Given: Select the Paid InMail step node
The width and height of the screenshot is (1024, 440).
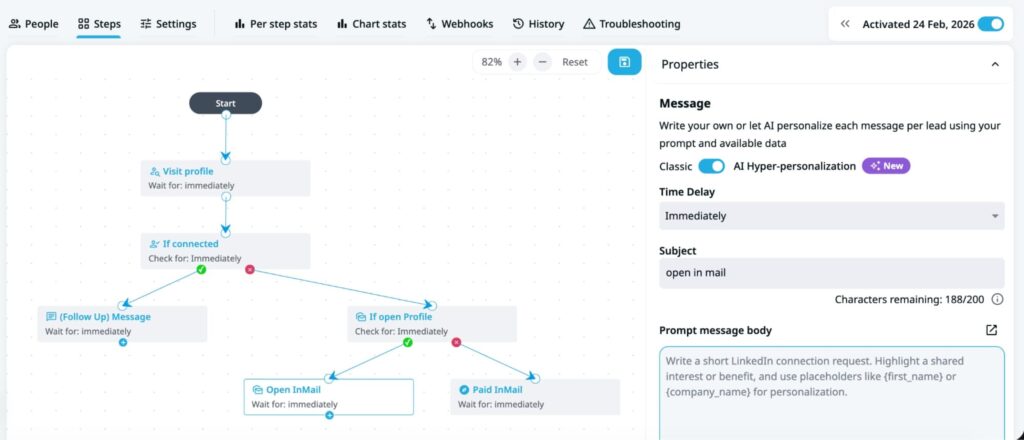Looking at the screenshot, I should (535, 396).
